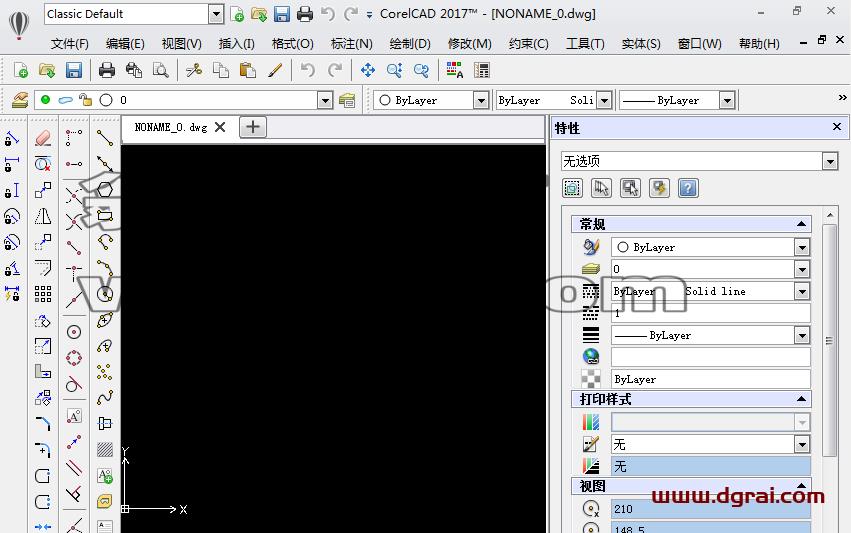Select the Spline curve tool
Image resolution: width=851 pixels, height=533 pixels.
point(105,397)
